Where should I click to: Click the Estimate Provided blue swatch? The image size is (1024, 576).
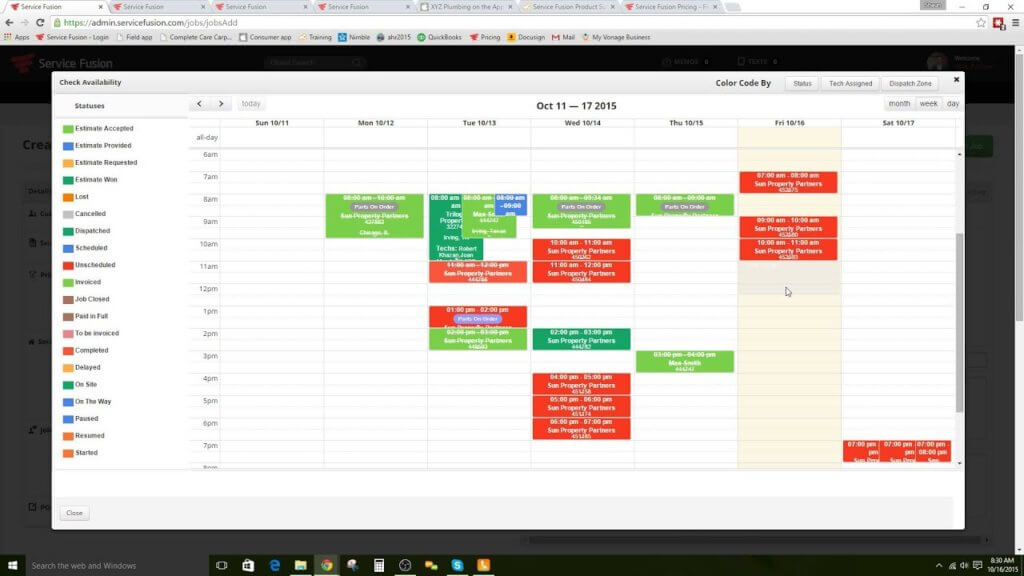68,146
